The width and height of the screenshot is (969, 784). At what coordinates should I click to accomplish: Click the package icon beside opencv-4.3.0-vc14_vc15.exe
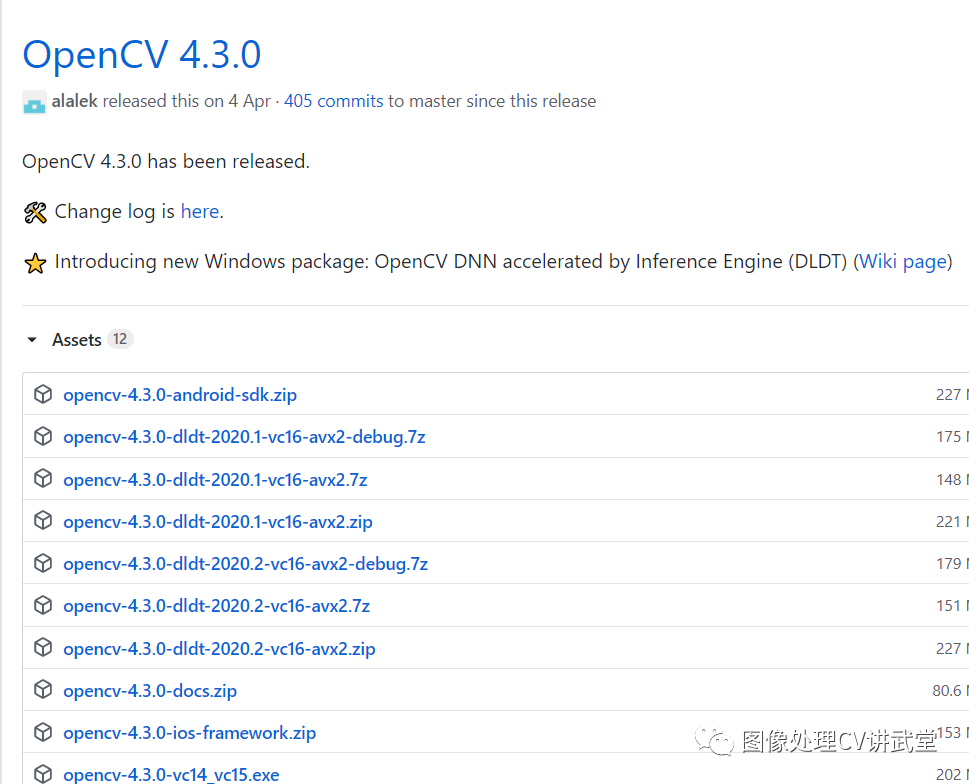pos(43,772)
